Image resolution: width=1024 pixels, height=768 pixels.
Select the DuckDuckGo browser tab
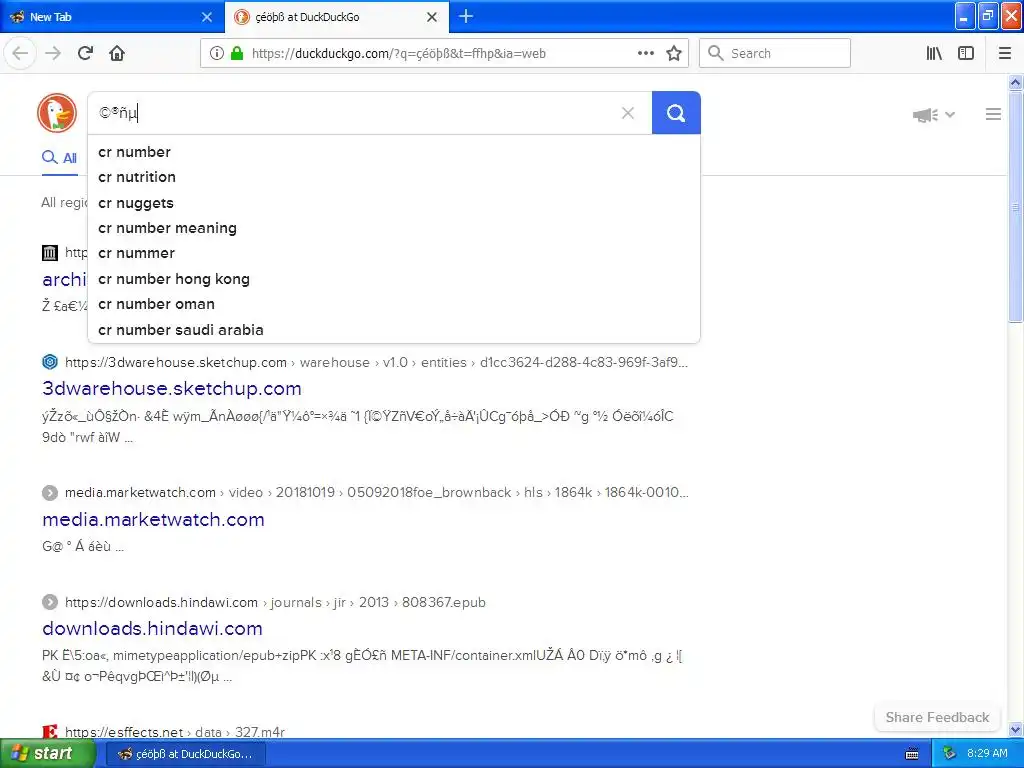(336, 17)
